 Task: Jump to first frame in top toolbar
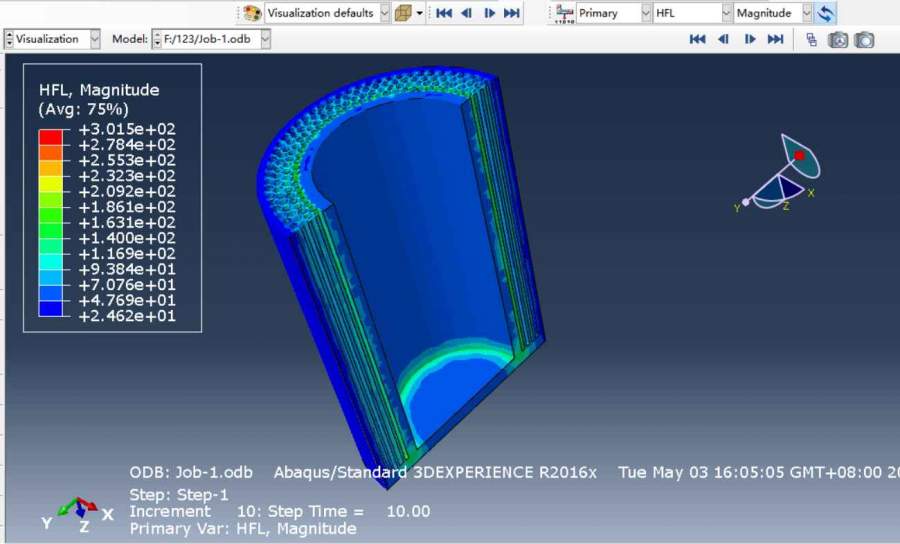[x=443, y=13]
